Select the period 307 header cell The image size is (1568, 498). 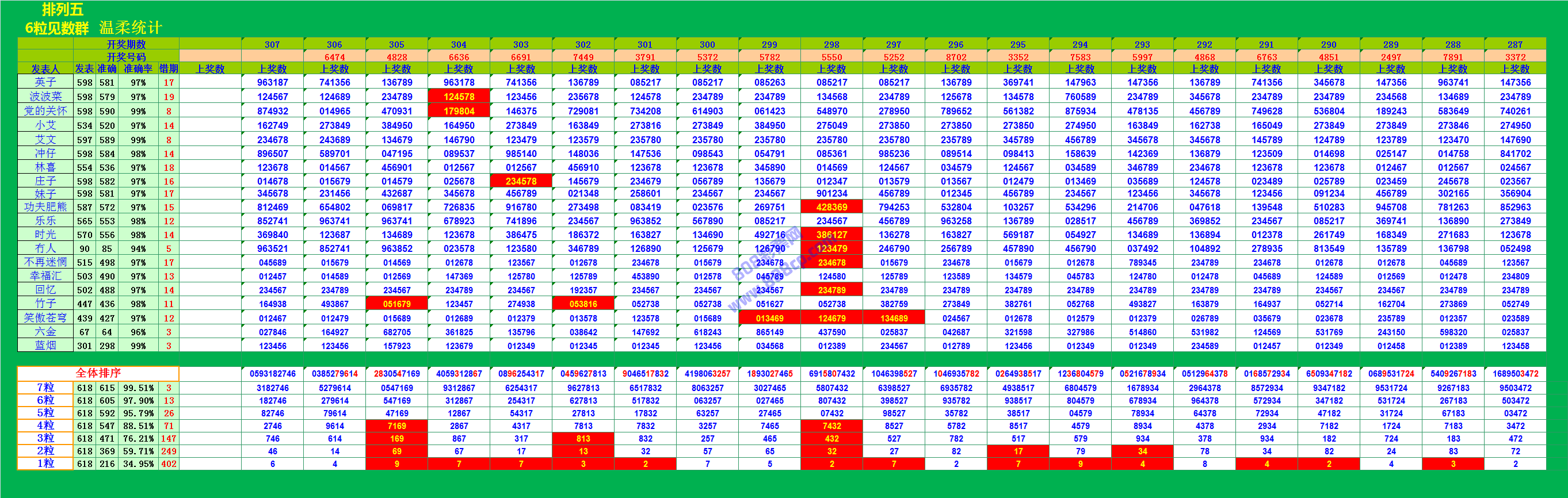[x=272, y=44]
